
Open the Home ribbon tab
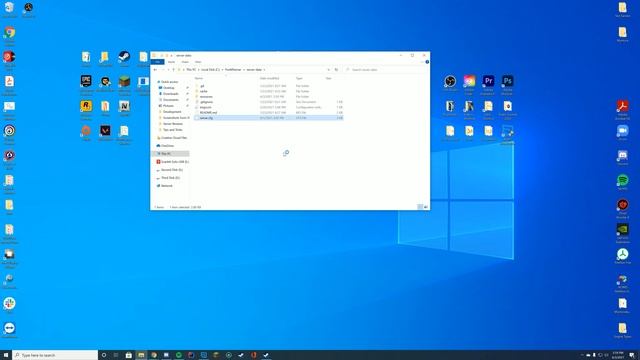171,62
